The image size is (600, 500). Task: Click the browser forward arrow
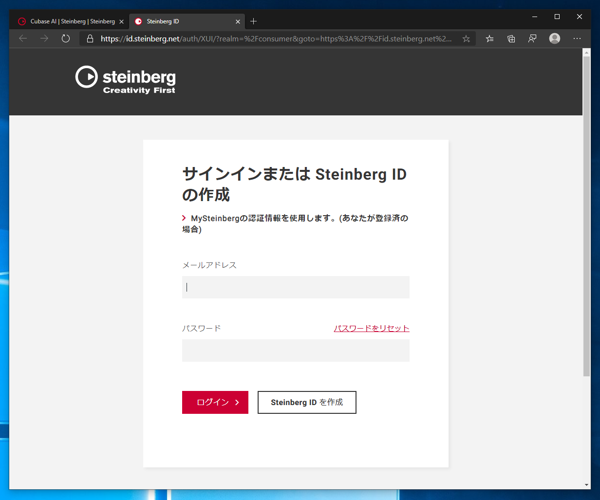pos(44,38)
